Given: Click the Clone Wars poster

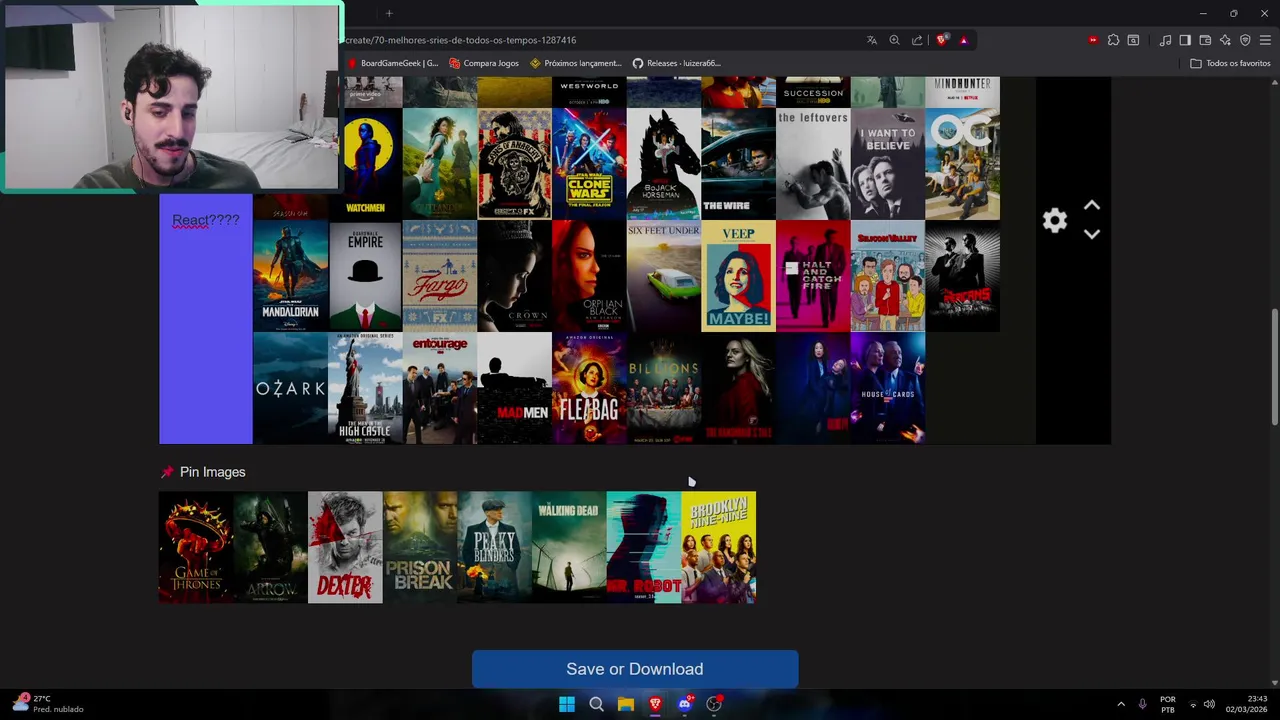Looking at the screenshot, I should pos(589,164).
